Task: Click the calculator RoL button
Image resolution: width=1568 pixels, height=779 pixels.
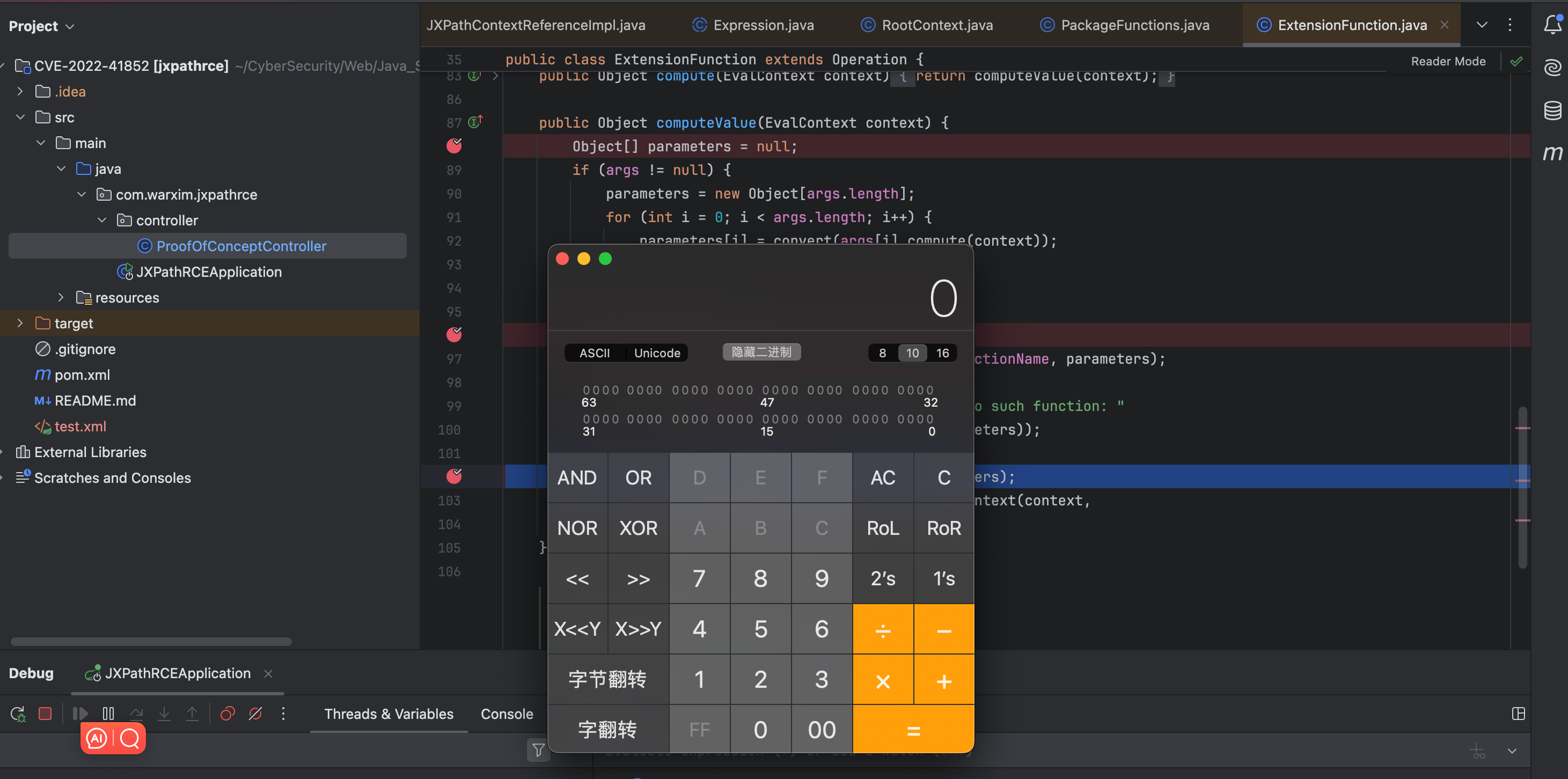Action: pyautogui.click(x=883, y=528)
